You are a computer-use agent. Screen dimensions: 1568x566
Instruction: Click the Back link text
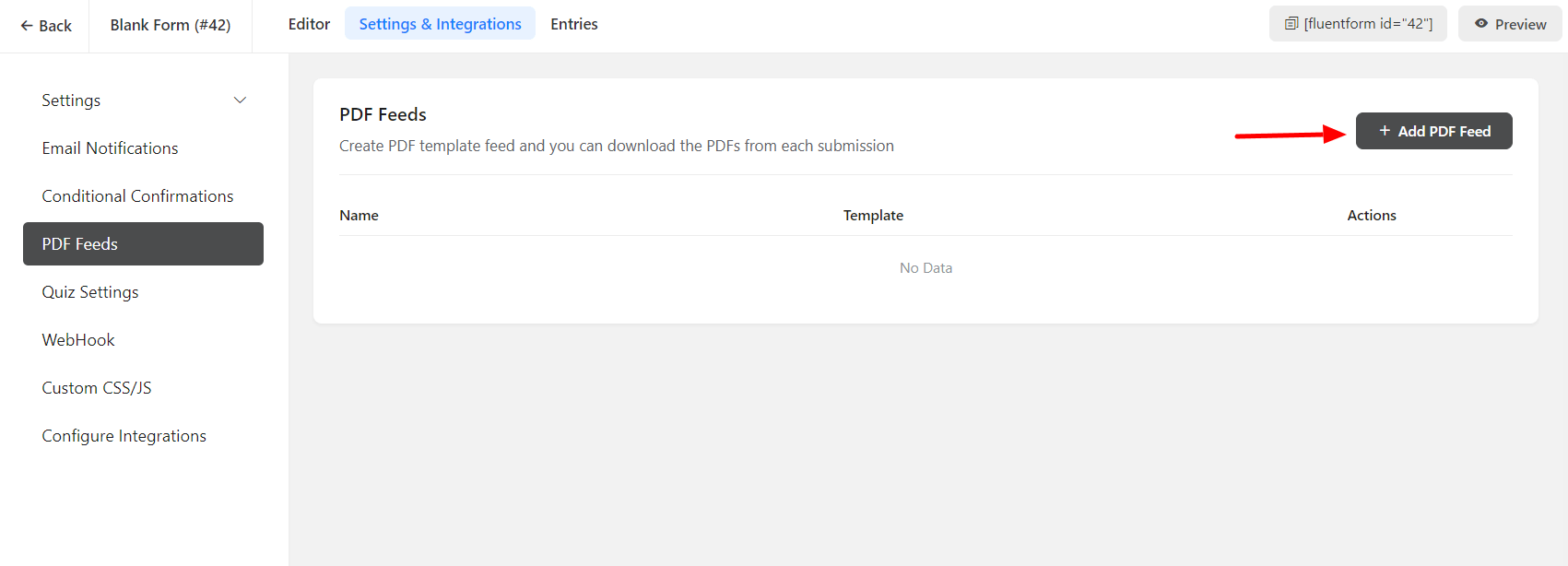click(55, 26)
